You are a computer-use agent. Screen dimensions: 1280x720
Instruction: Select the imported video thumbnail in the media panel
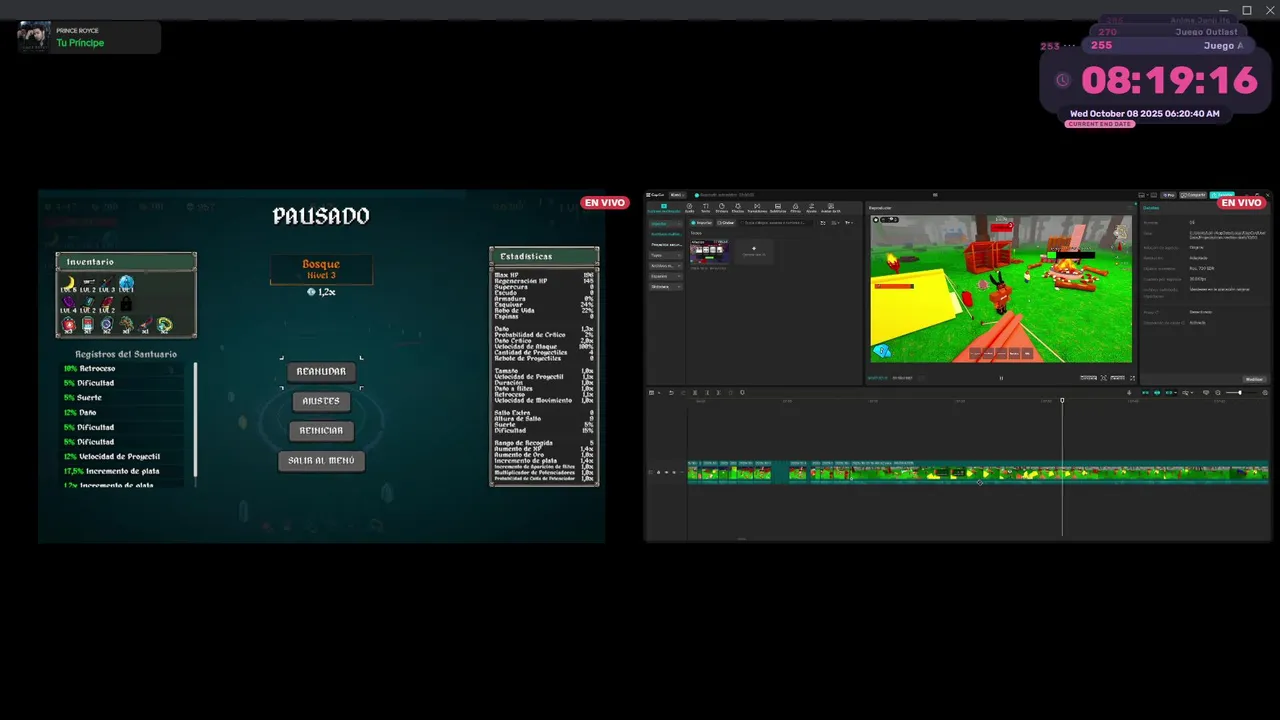point(710,252)
